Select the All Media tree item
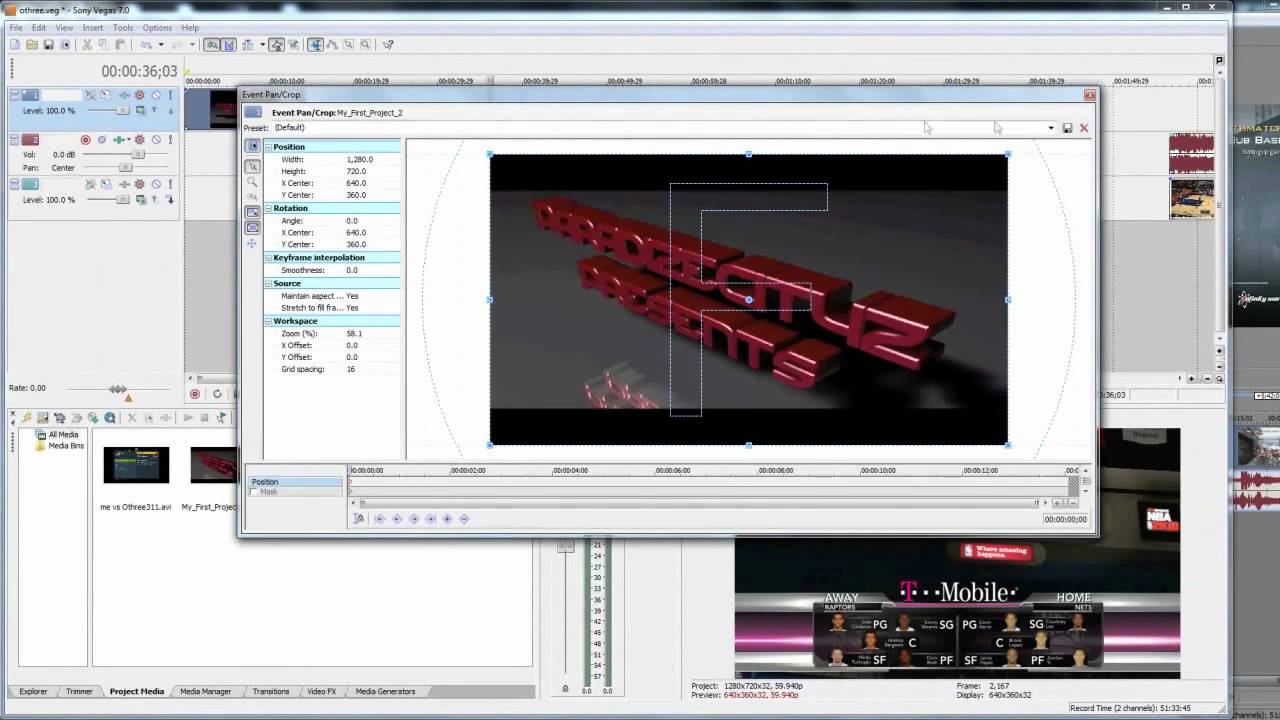Image resolution: width=1280 pixels, height=720 pixels. (63, 435)
